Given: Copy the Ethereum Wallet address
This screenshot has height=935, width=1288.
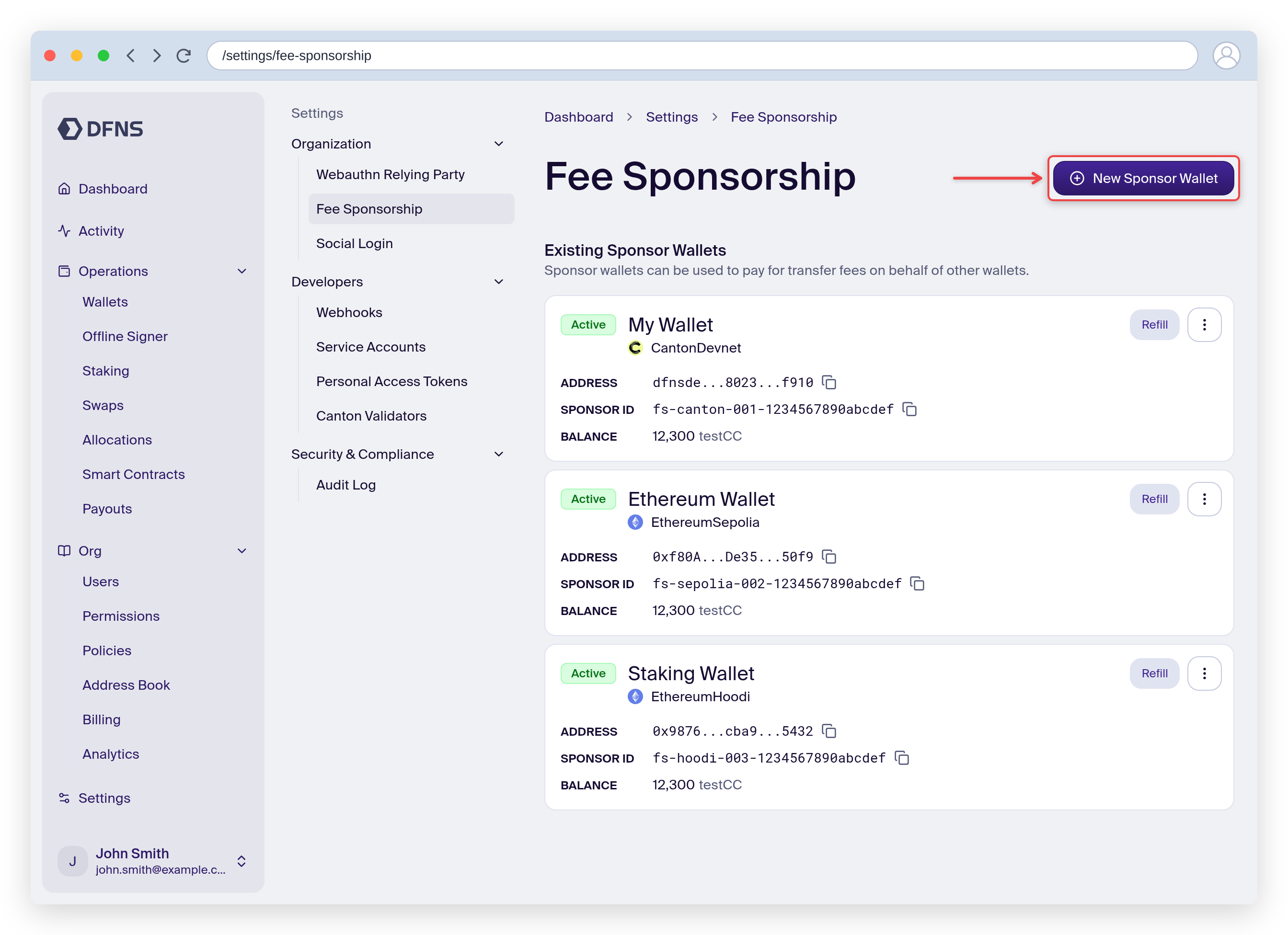Looking at the screenshot, I should [829, 557].
